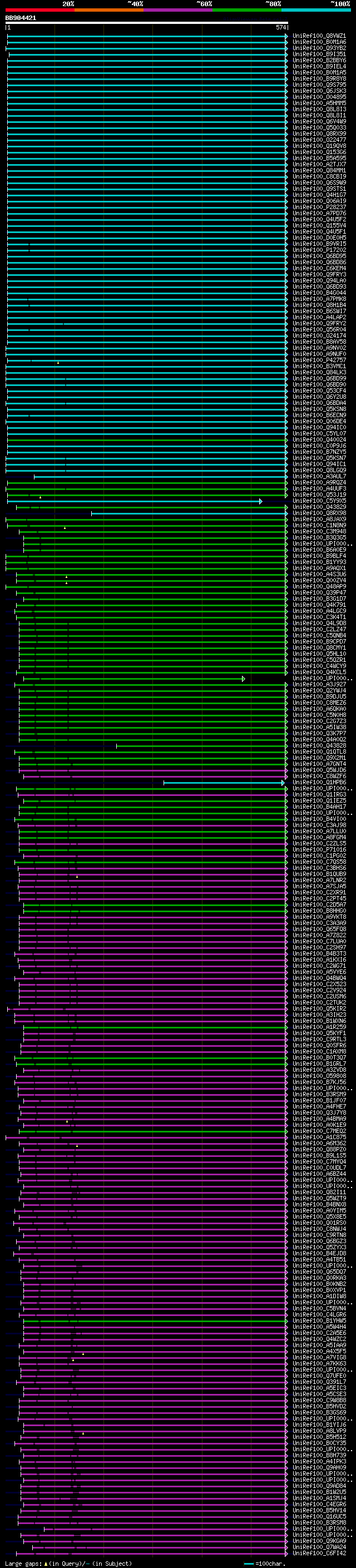Click the purple ~60% identity legend segment
Image resolution: width=356 pixels, height=1568 pixels.
click(x=179, y=10)
